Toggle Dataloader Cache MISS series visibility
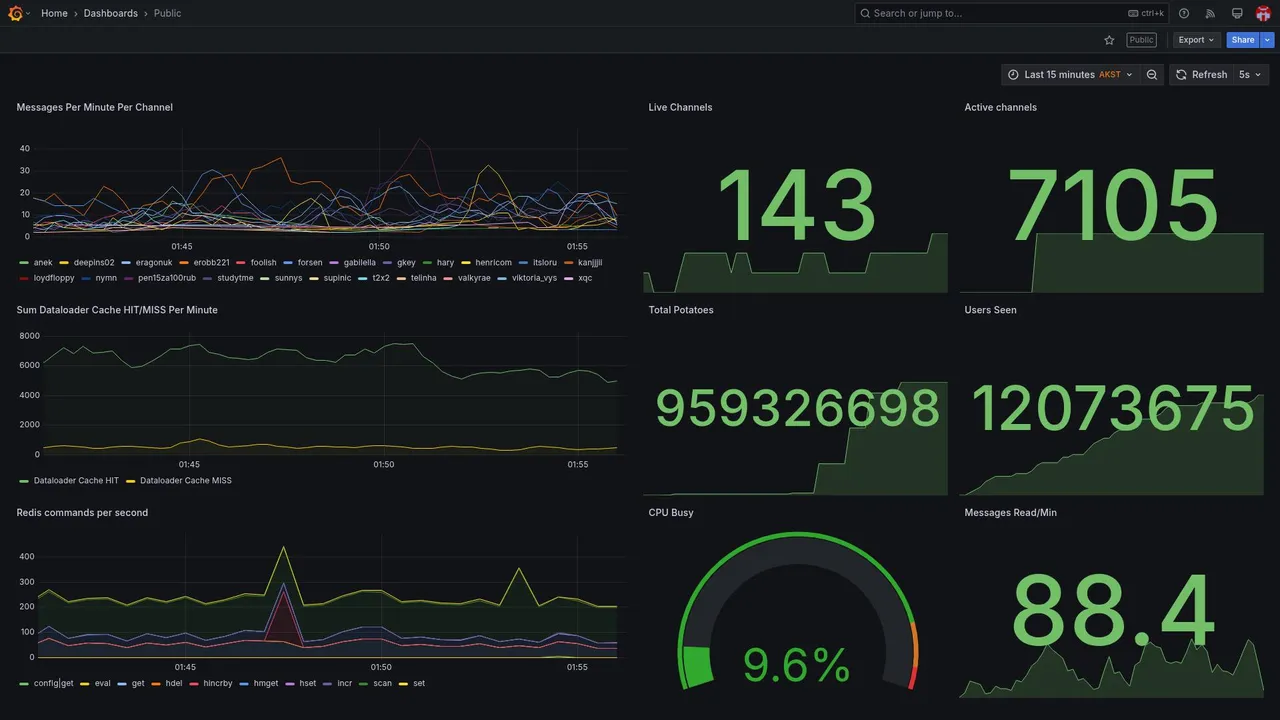 click(x=186, y=481)
